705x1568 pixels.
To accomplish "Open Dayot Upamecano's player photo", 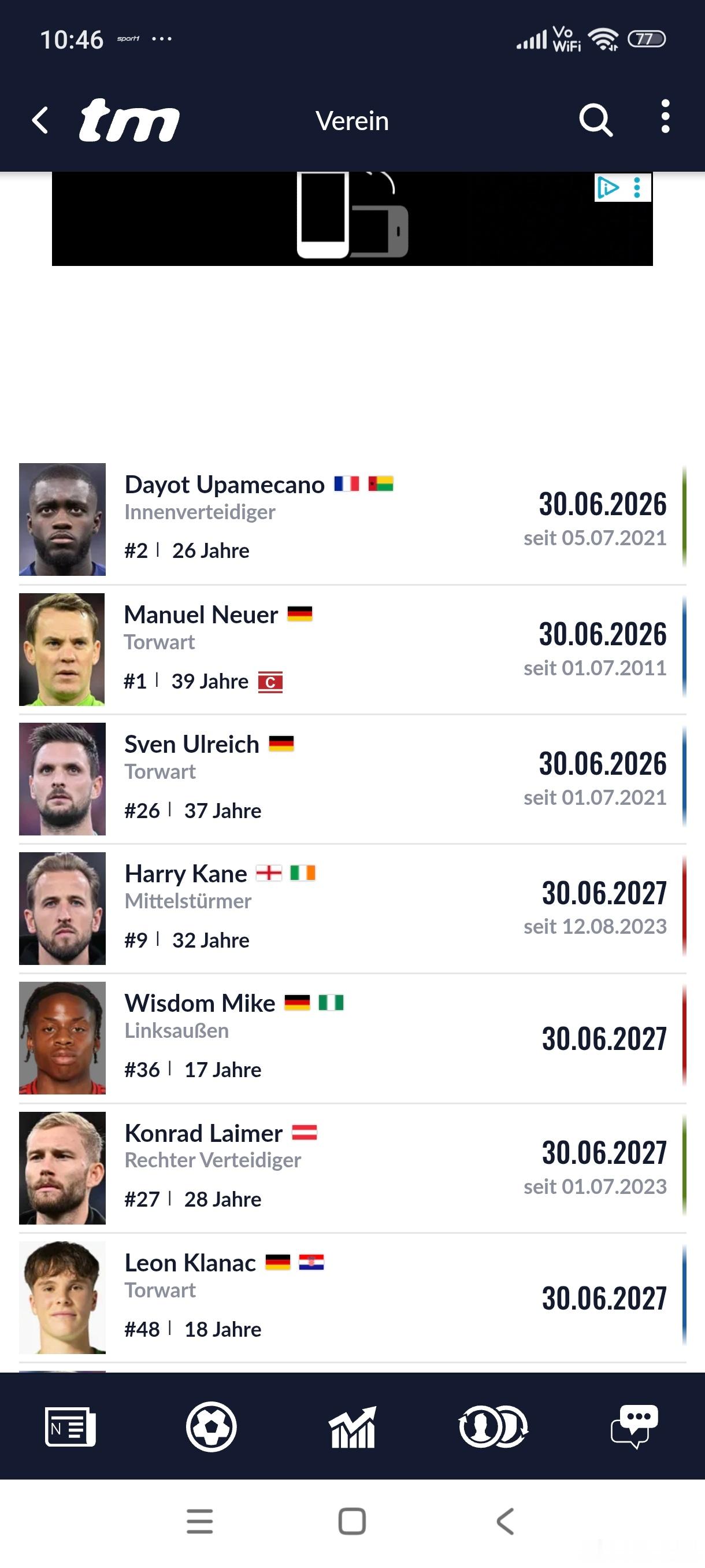I will (x=62, y=519).
